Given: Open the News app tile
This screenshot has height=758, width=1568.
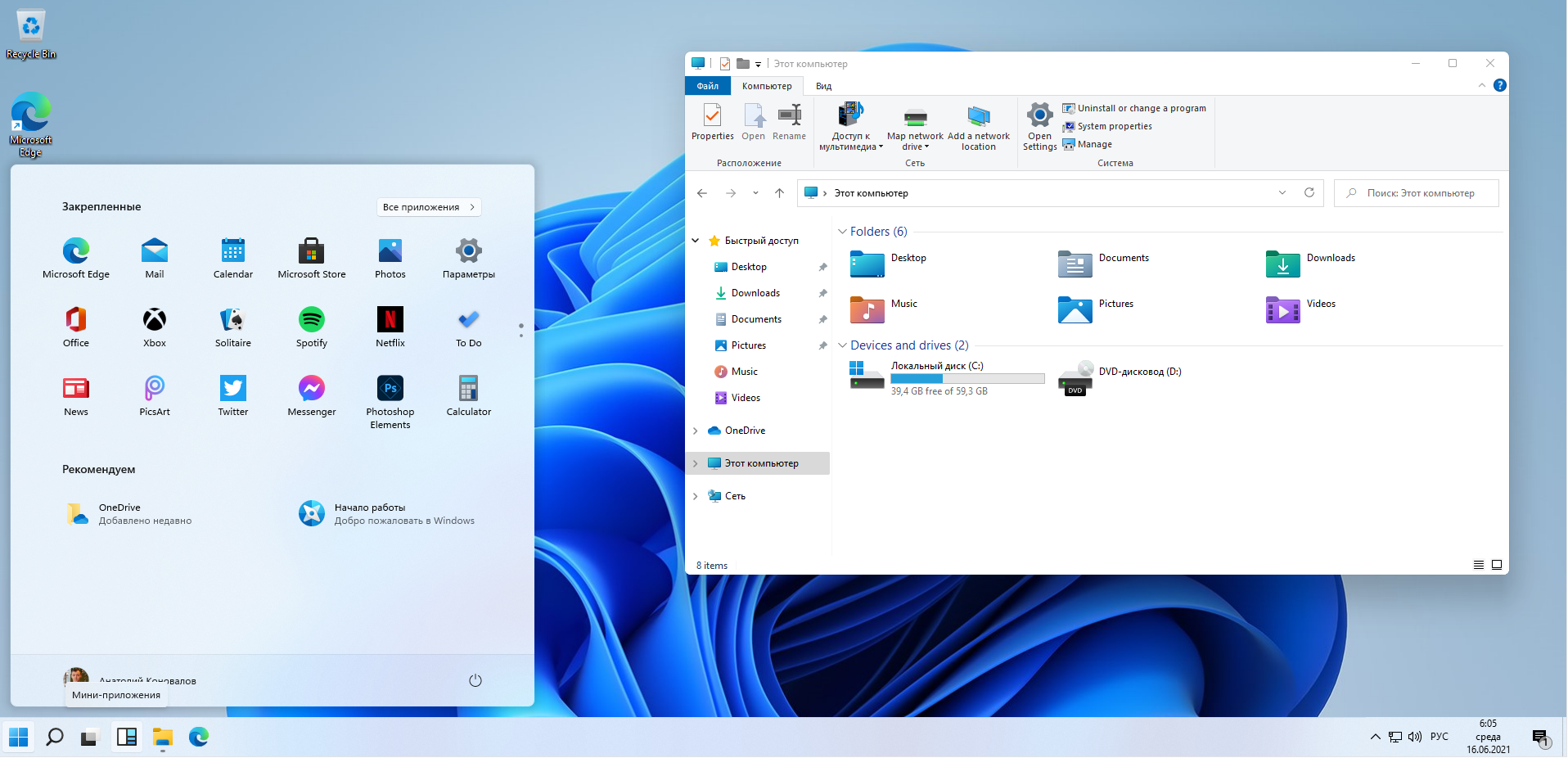Looking at the screenshot, I should pyautogui.click(x=76, y=395).
